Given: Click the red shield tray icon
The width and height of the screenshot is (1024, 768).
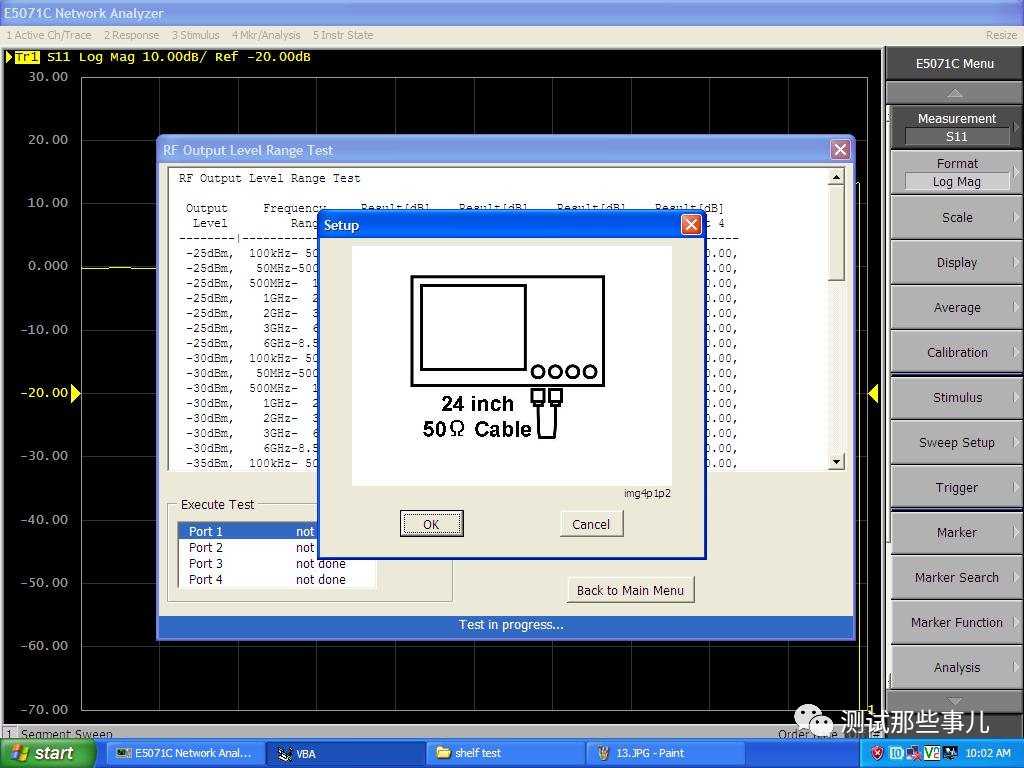Looking at the screenshot, I should [878, 753].
